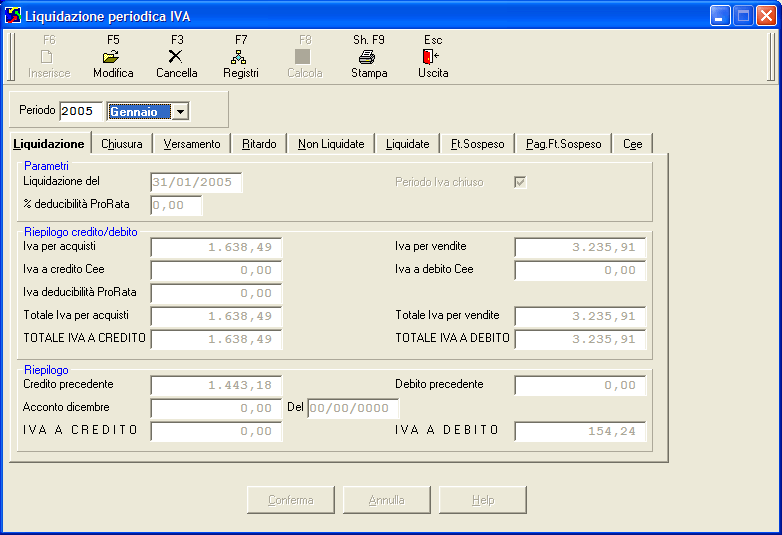Viewport: 782px width, 535px height.
Task: Go to the Ritardo tab
Action: (x=259, y=144)
